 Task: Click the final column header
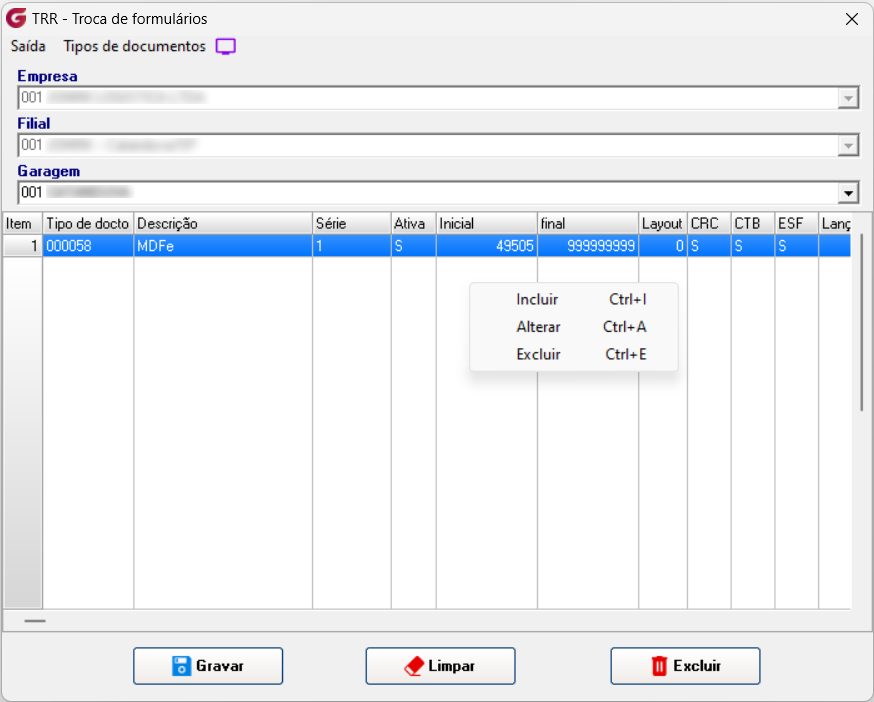(x=588, y=224)
